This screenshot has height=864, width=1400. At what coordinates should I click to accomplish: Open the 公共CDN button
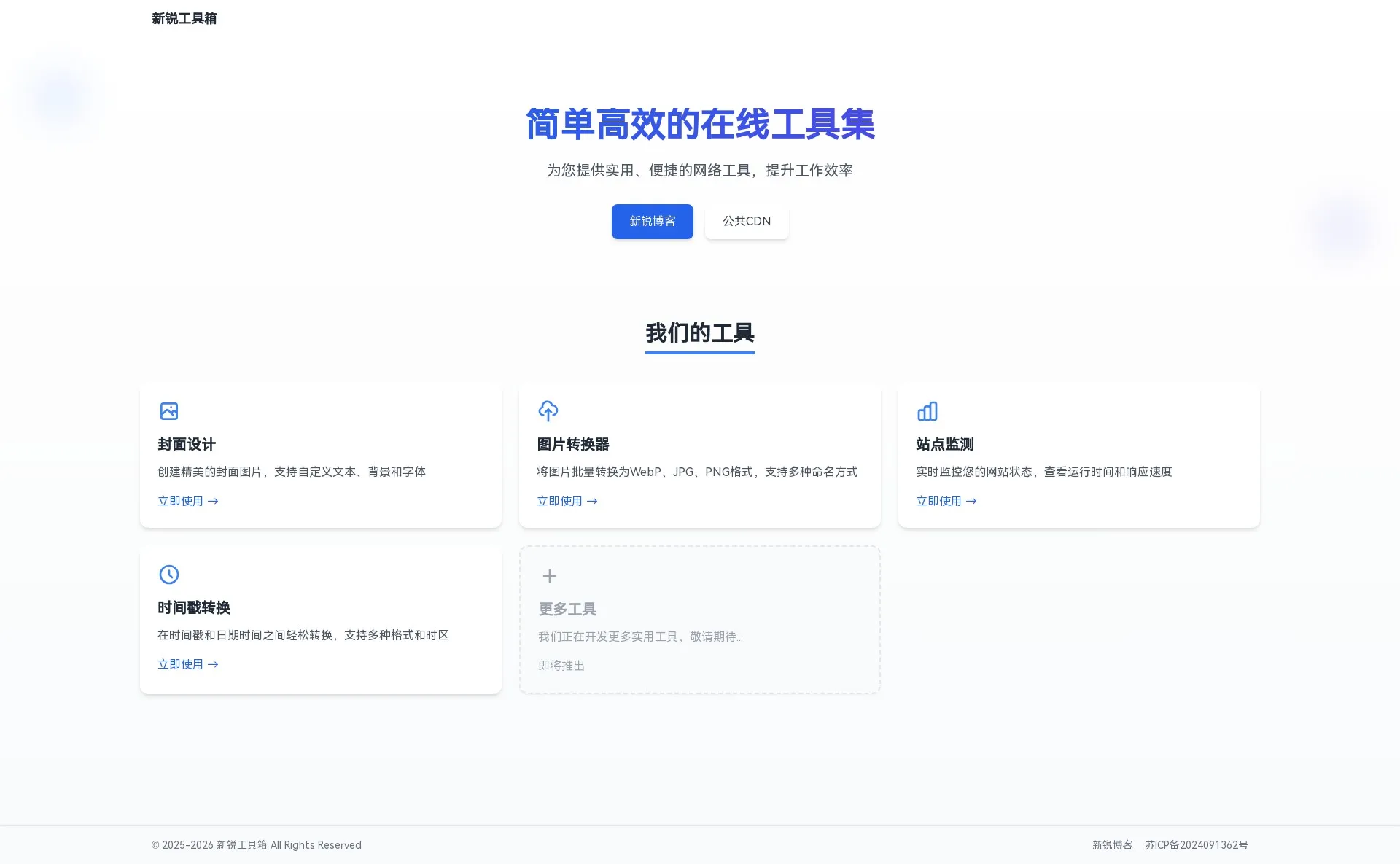coord(747,222)
